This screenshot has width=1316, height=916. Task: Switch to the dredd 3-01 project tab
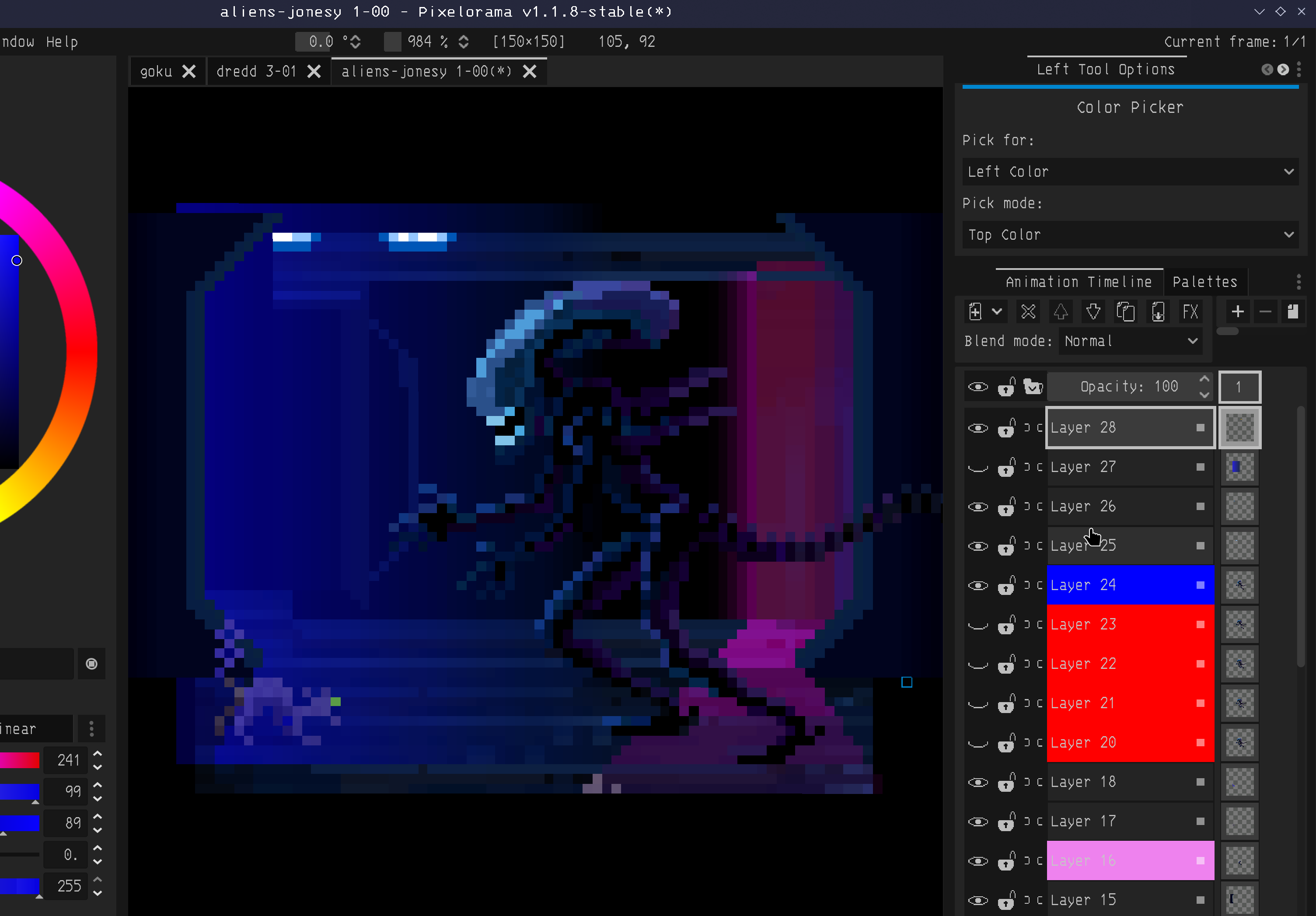tap(256, 71)
